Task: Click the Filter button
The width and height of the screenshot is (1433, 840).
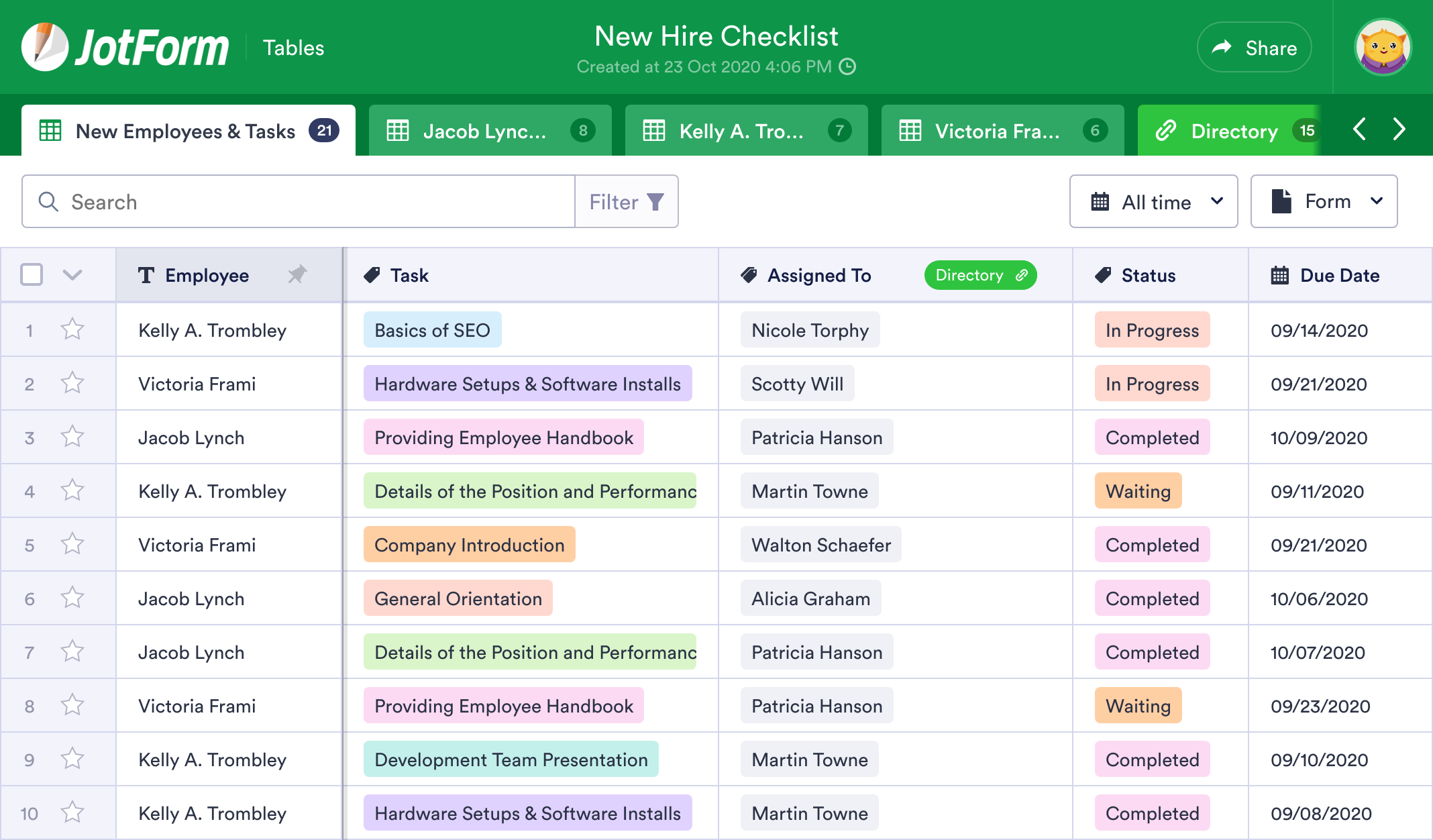Action: (626, 201)
